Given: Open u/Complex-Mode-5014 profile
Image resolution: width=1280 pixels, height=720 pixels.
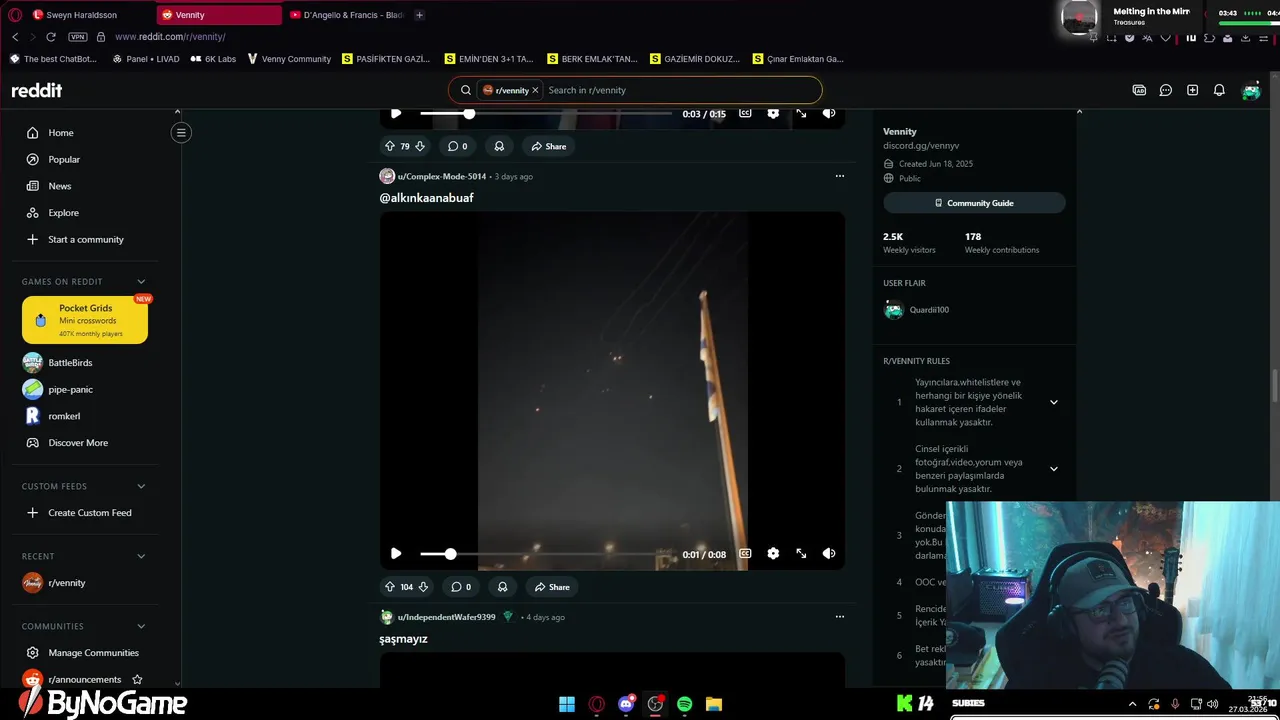Looking at the screenshot, I should point(442,176).
